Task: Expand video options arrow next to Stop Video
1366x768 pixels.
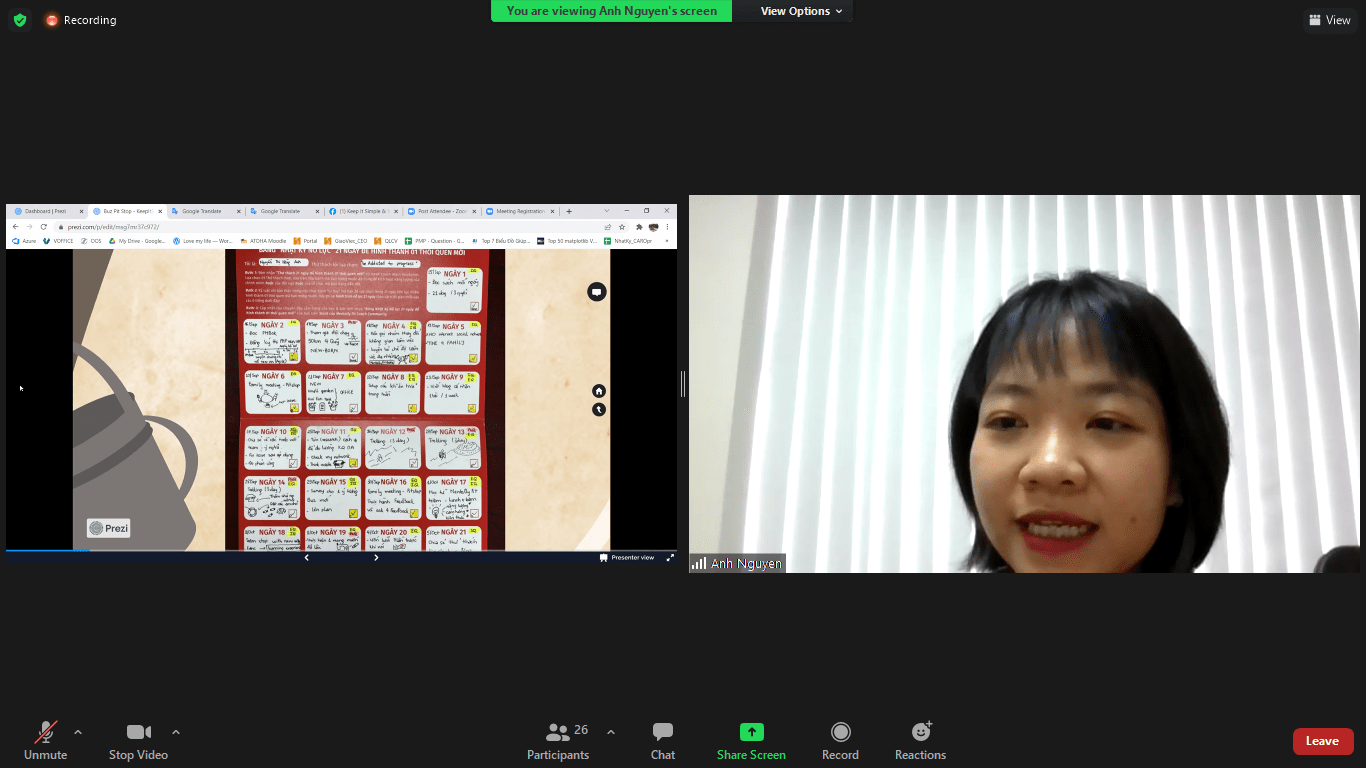Action: [x=176, y=731]
